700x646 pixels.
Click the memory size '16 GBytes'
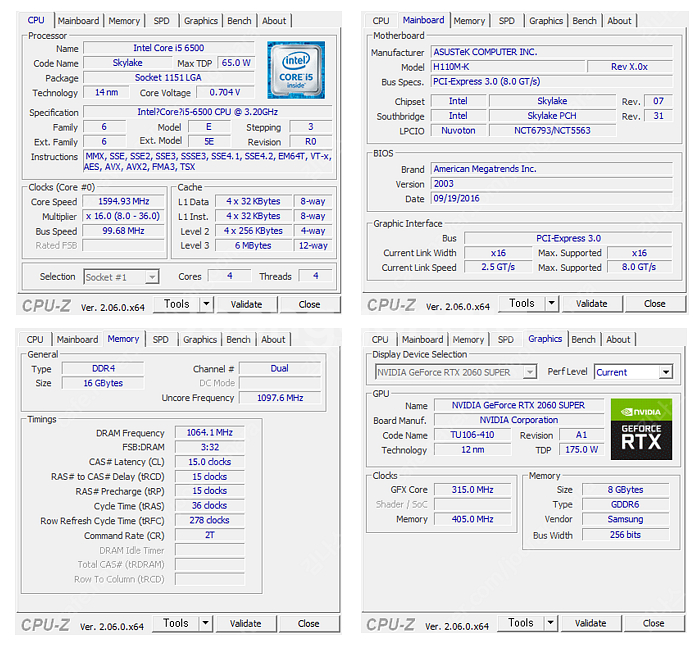[103, 383]
